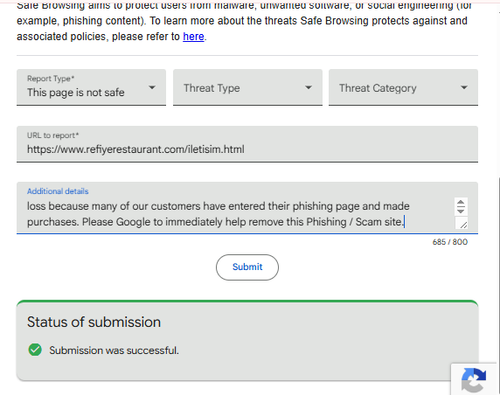Click the Submit button

(247, 267)
